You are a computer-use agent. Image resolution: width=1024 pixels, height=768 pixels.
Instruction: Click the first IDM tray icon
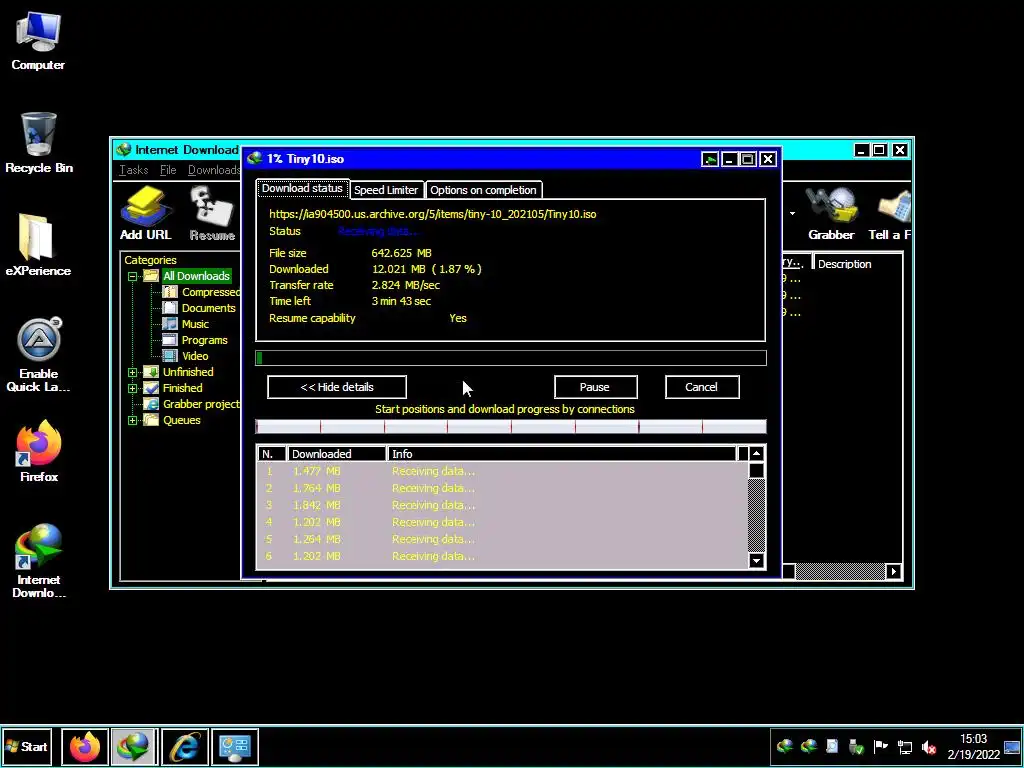click(x=784, y=747)
